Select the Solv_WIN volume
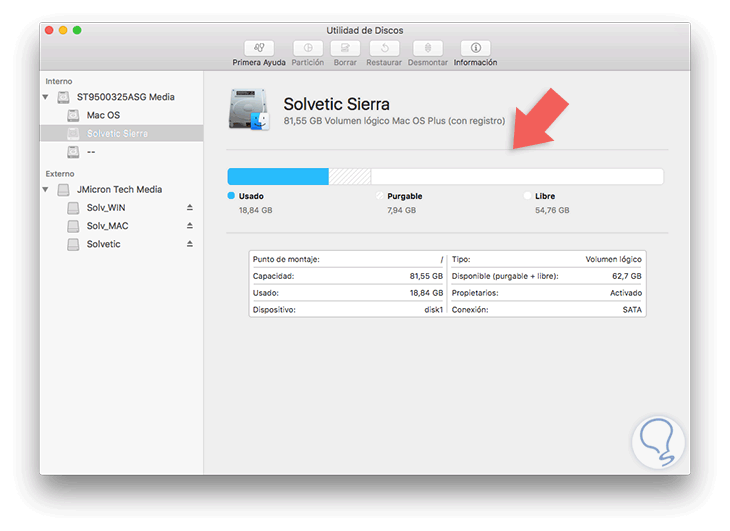730x531 pixels. (x=122, y=208)
